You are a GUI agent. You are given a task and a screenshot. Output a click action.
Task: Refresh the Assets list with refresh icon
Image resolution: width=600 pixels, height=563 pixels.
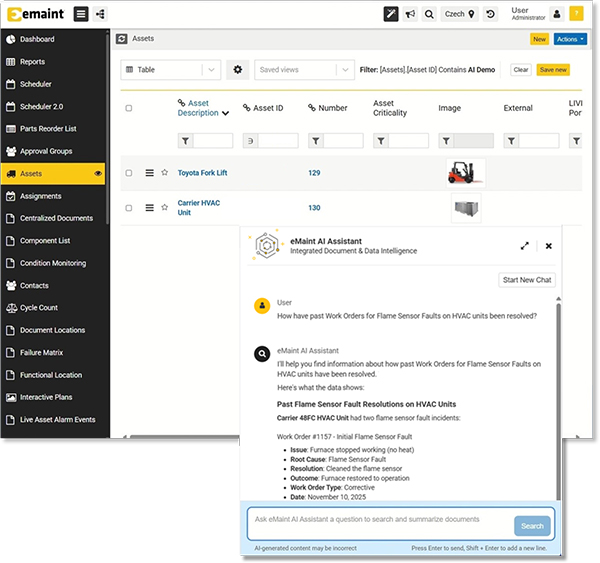pos(122,39)
